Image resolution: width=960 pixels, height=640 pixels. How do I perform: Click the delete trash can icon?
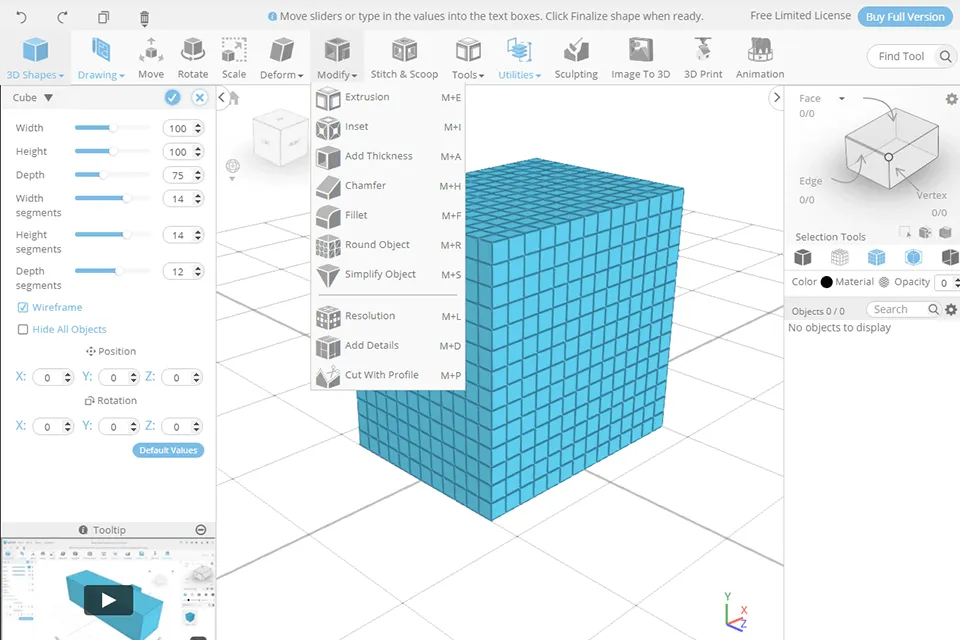(144, 17)
